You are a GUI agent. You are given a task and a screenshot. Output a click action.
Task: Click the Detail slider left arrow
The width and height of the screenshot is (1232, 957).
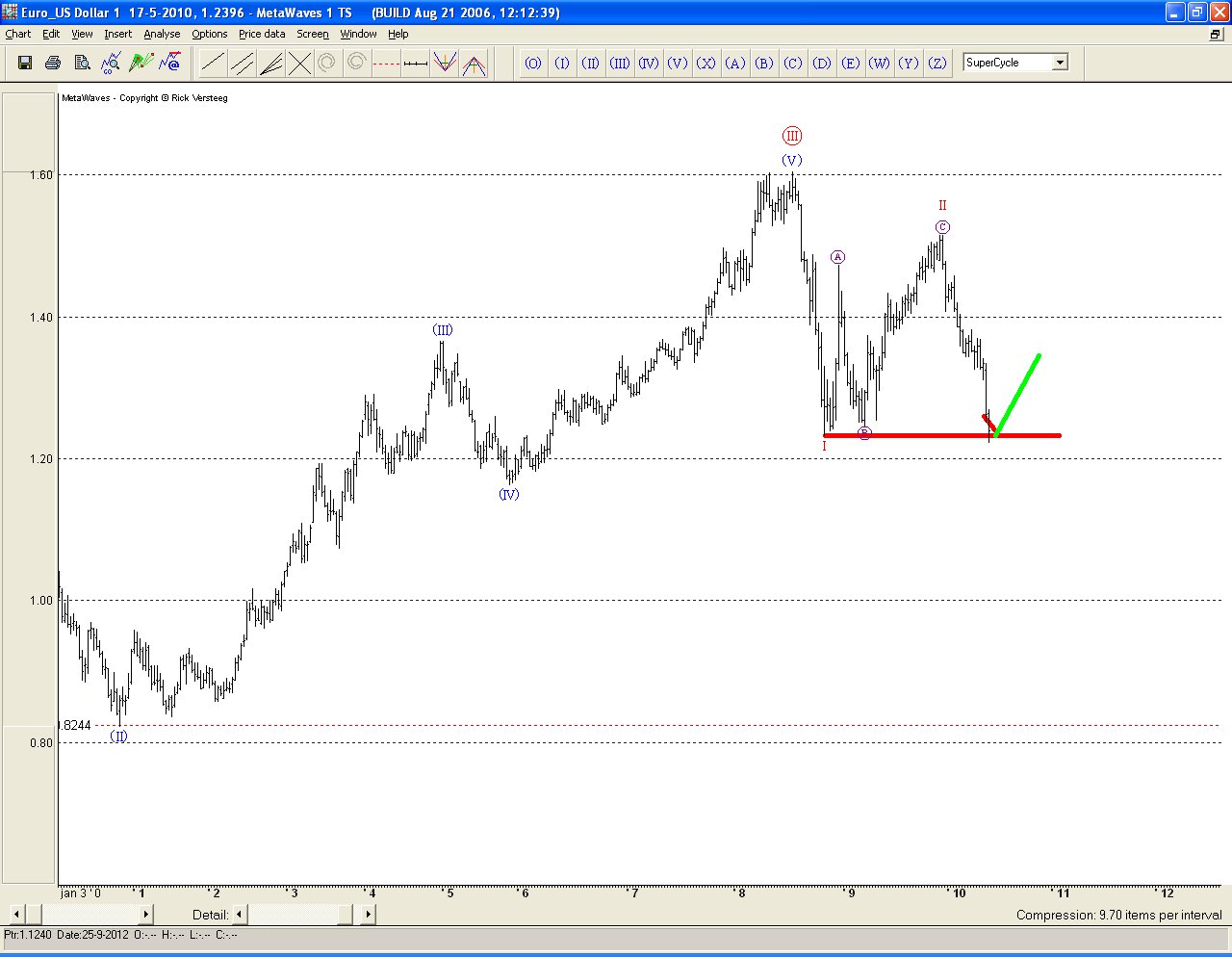coord(240,914)
